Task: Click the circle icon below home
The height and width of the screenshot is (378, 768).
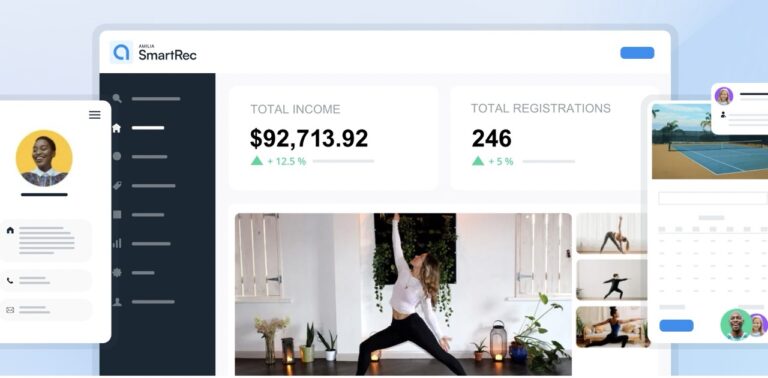Action: point(117,156)
